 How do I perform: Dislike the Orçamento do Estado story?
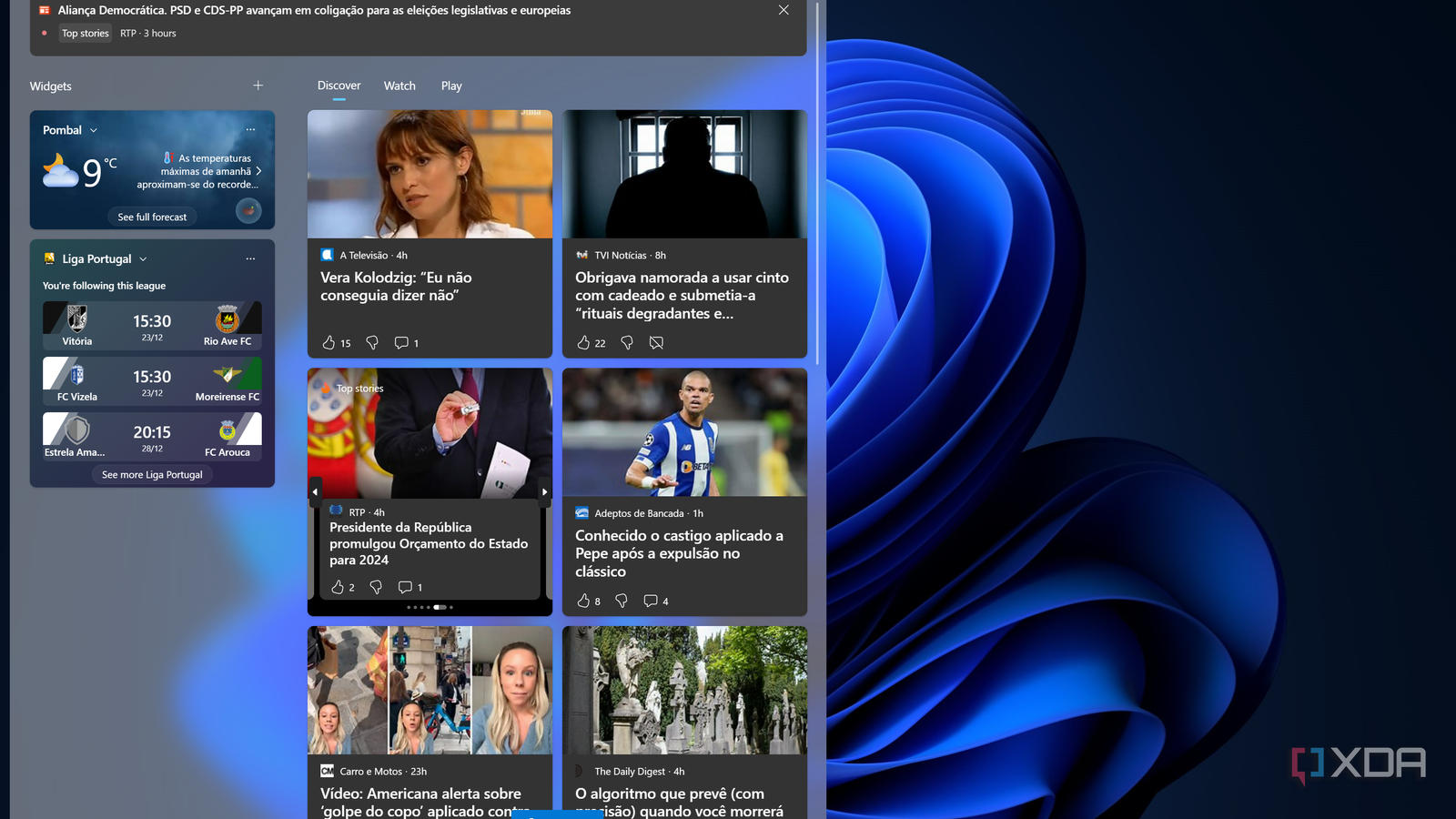click(x=375, y=587)
